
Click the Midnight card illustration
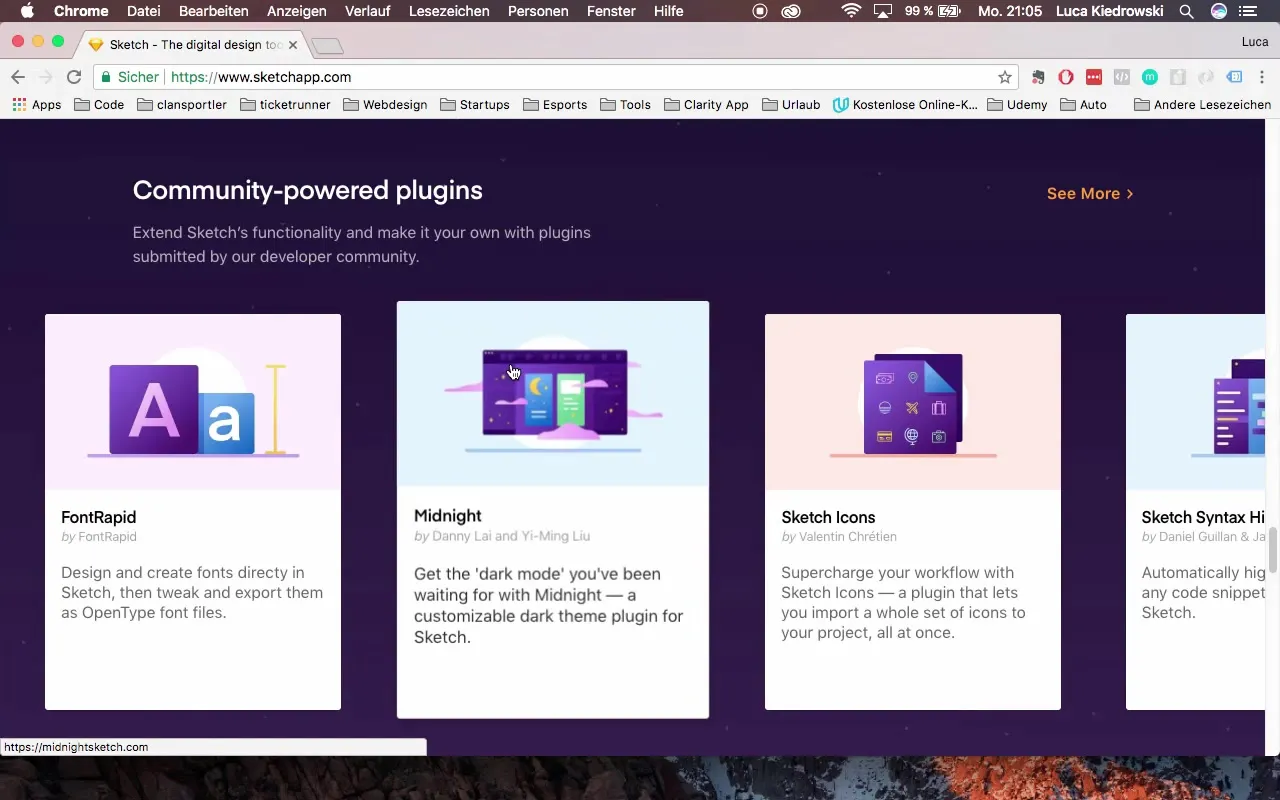(x=553, y=394)
